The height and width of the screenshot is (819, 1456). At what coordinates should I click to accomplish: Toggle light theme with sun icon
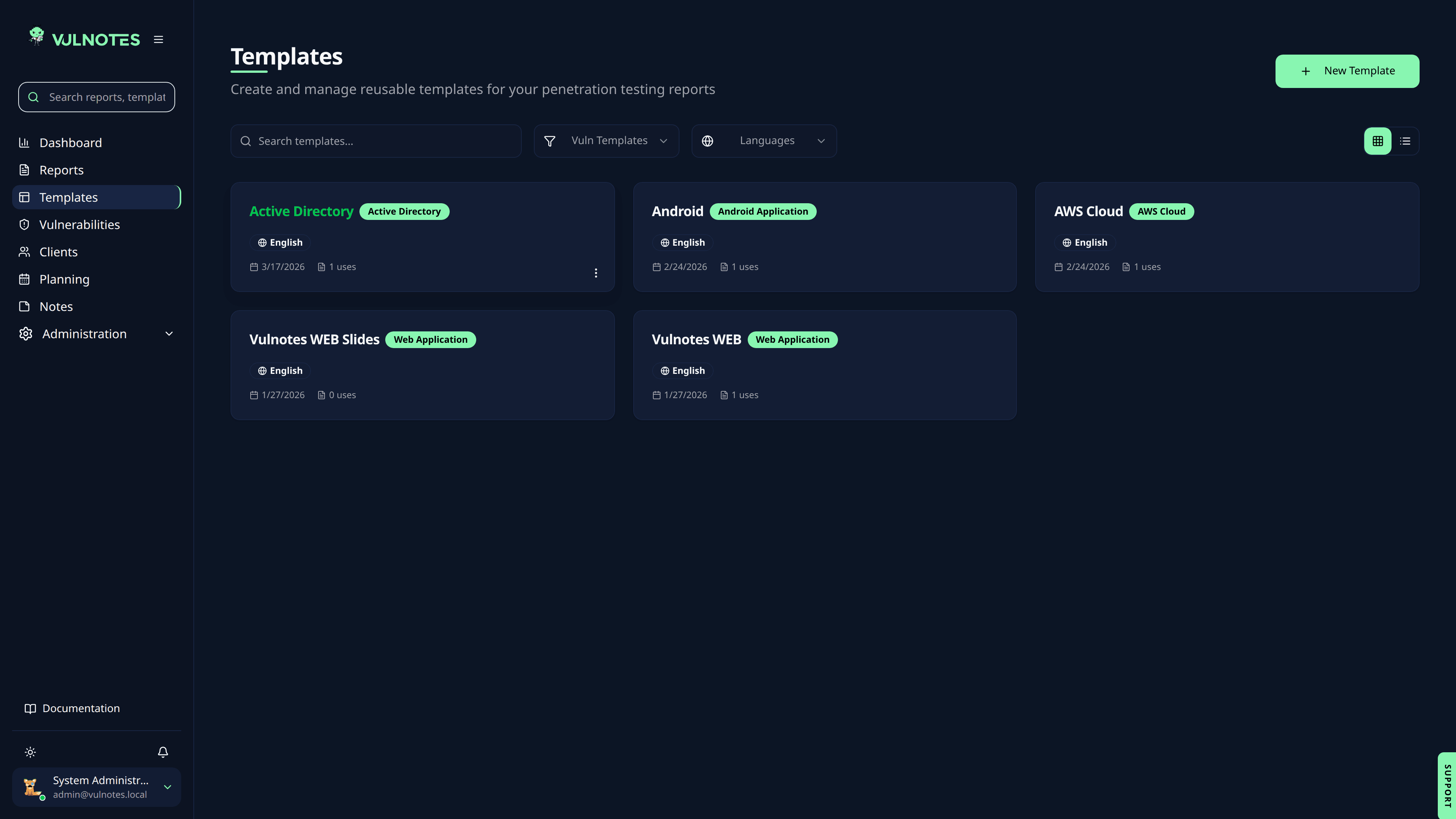coord(30,752)
